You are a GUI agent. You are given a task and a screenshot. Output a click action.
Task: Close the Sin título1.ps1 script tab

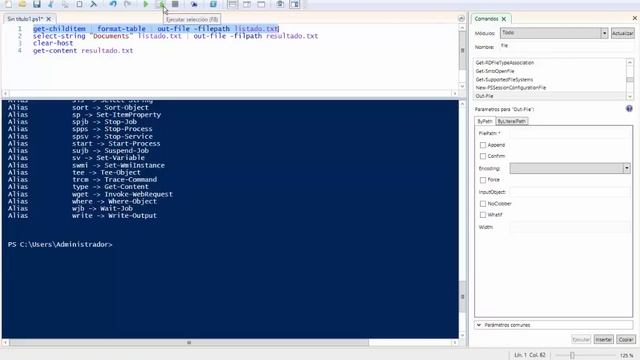[49, 19]
